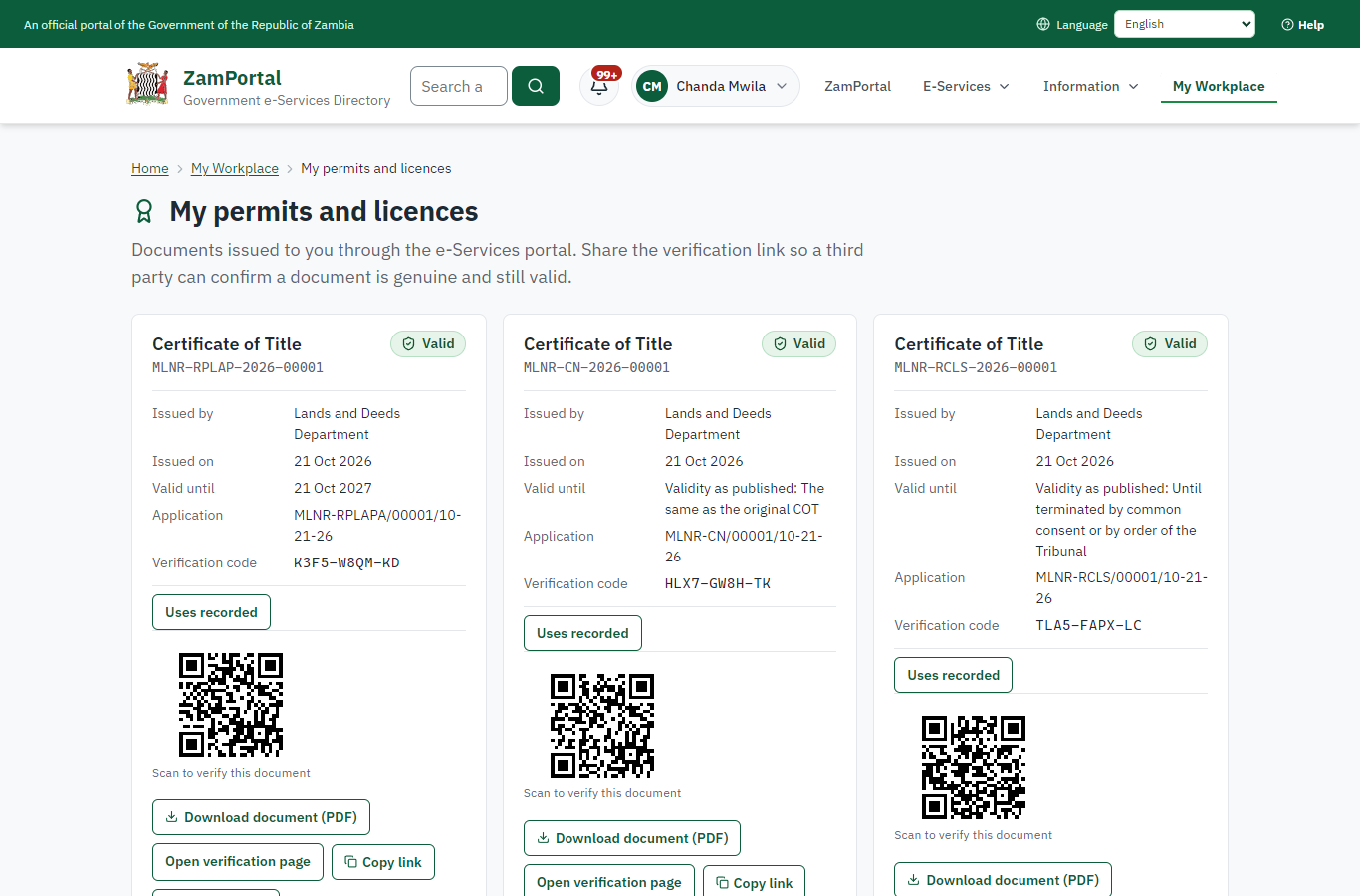
Task: Click the QR code for MLNR-RPLAP-2026-00001
Action: click(231, 705)
